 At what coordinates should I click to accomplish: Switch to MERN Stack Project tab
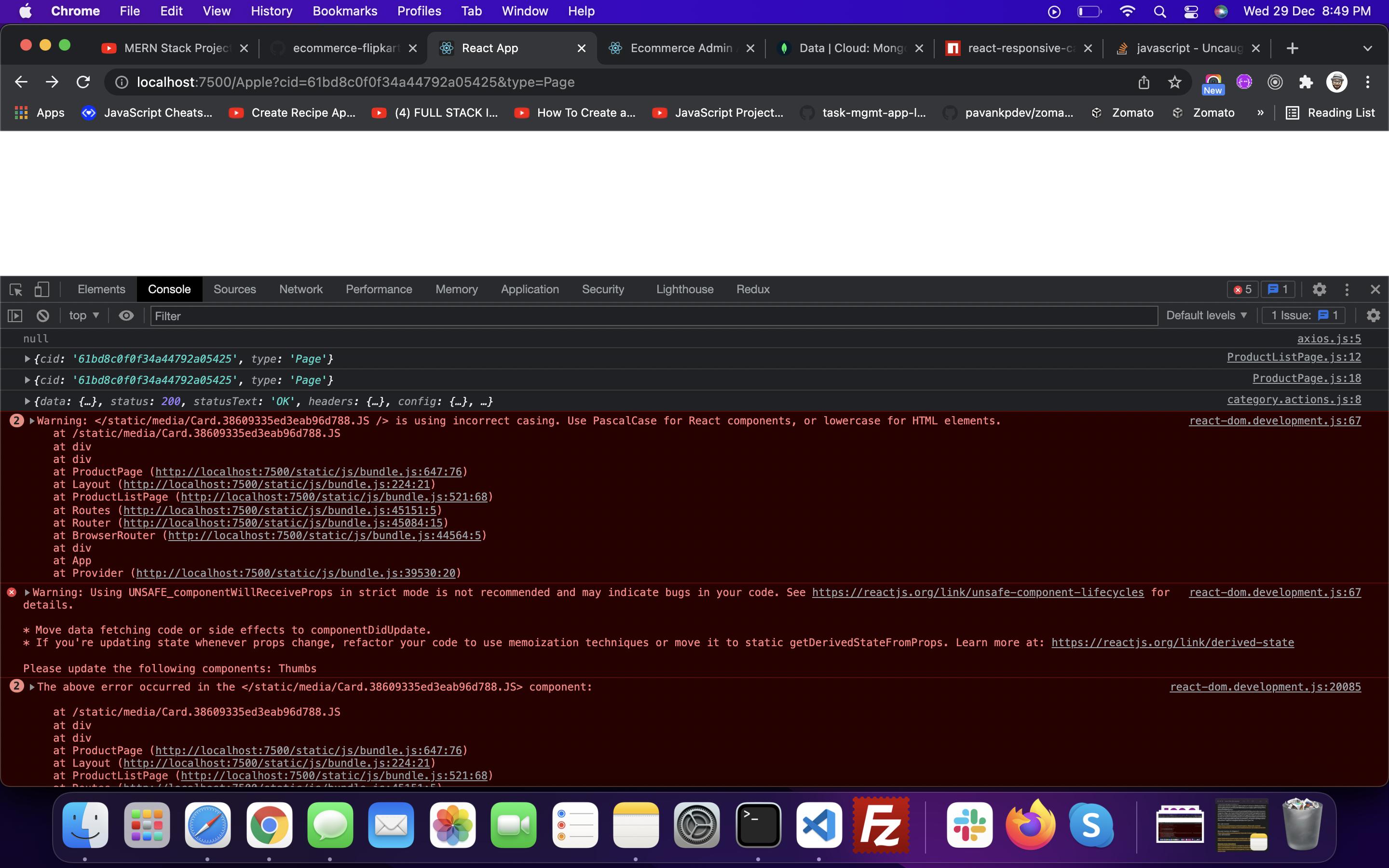point(175,48)
